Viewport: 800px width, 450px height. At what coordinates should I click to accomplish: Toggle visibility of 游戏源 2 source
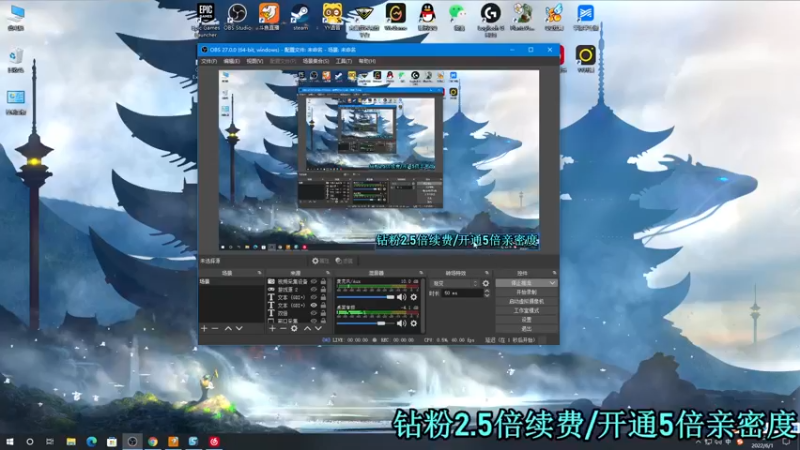[314, 289]
